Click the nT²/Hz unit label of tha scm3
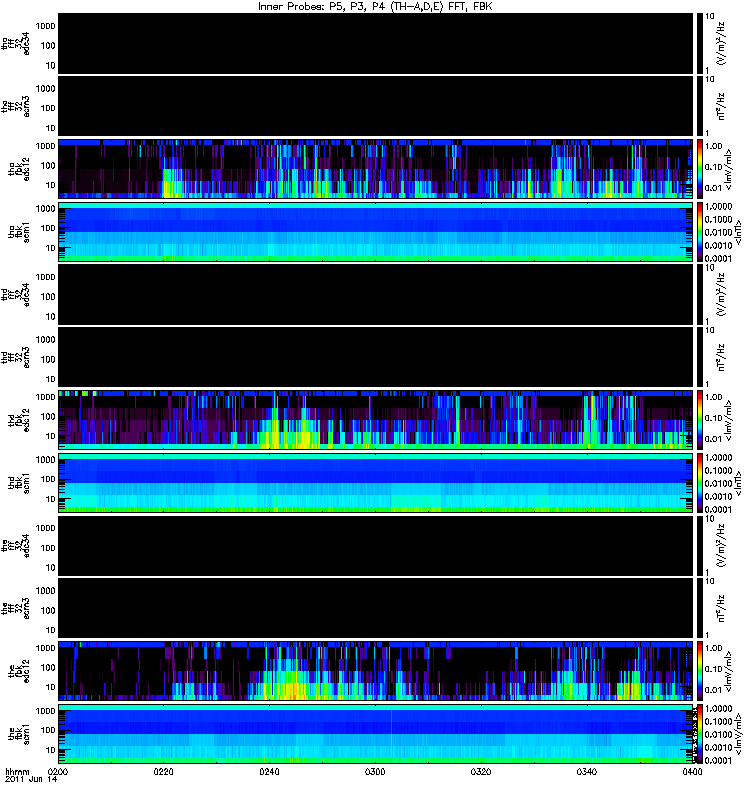This screenshot has height=800, width=750. tap(721, 106)
